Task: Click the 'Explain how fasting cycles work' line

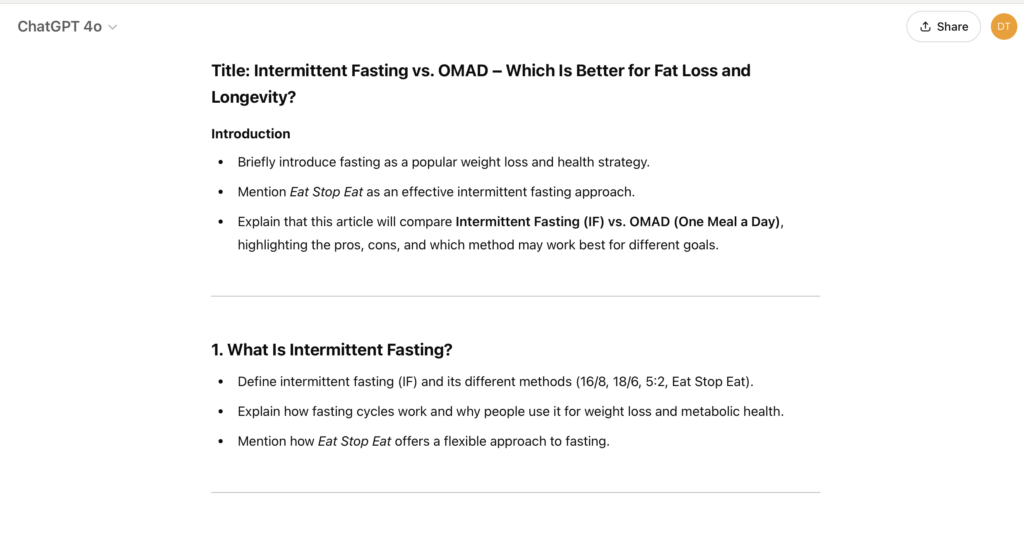Action: click(511, 412)
